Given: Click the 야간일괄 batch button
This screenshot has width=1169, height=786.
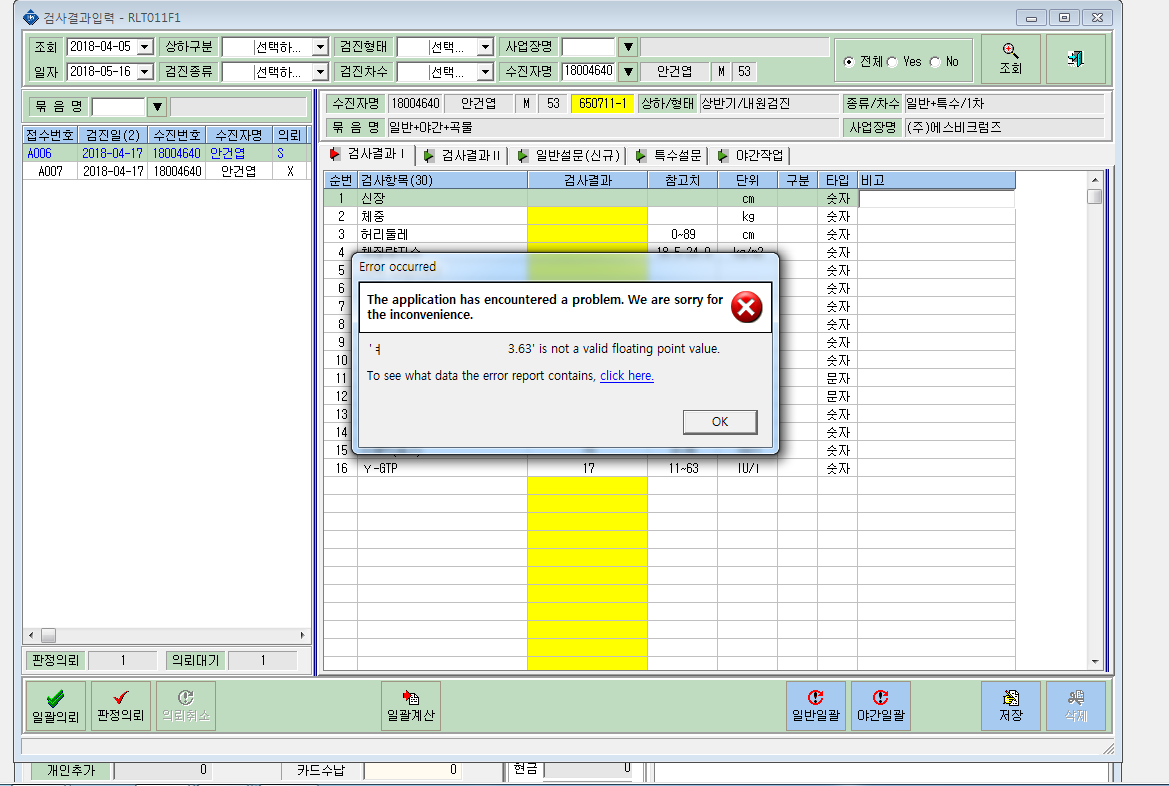Looking at the screenshot, I should pos(880,705).
